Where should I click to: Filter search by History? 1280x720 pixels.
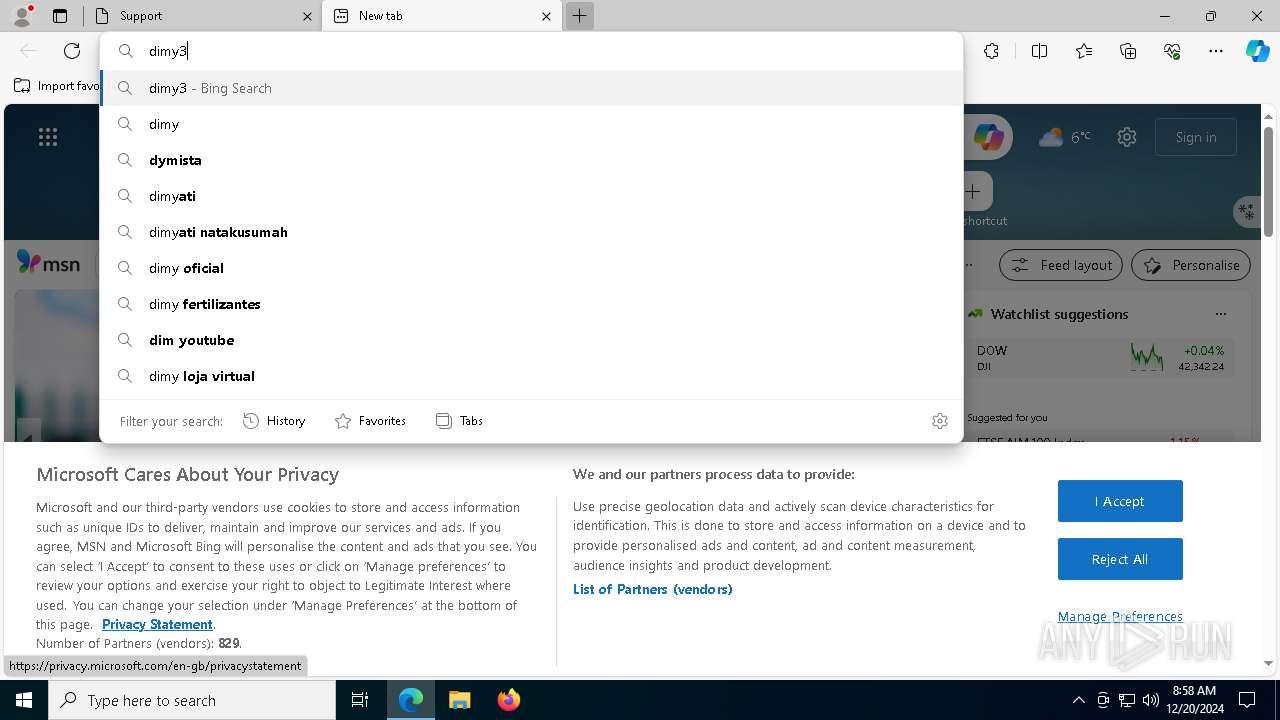[x=274, y=421]
